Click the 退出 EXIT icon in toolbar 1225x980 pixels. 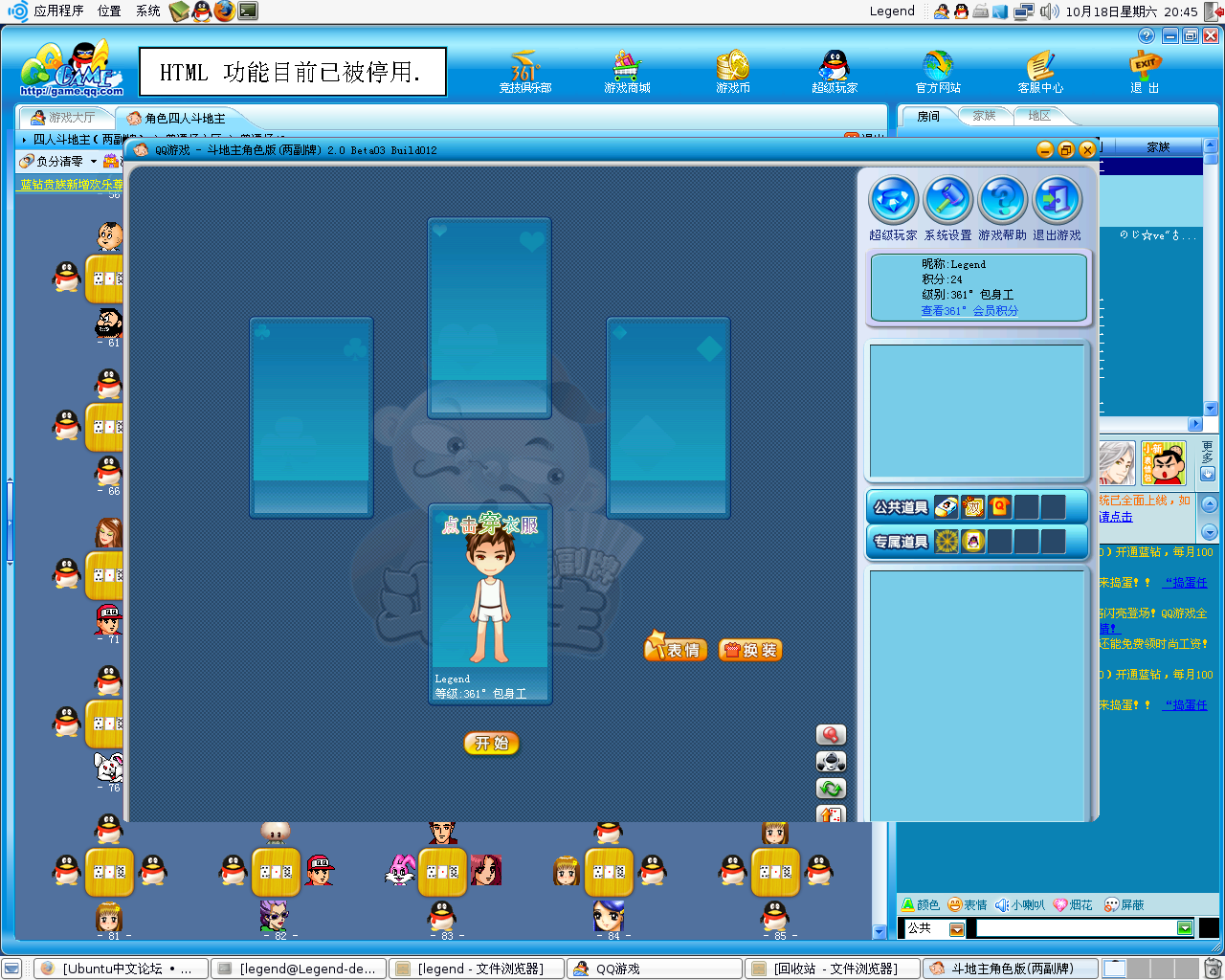[1145, 72]
